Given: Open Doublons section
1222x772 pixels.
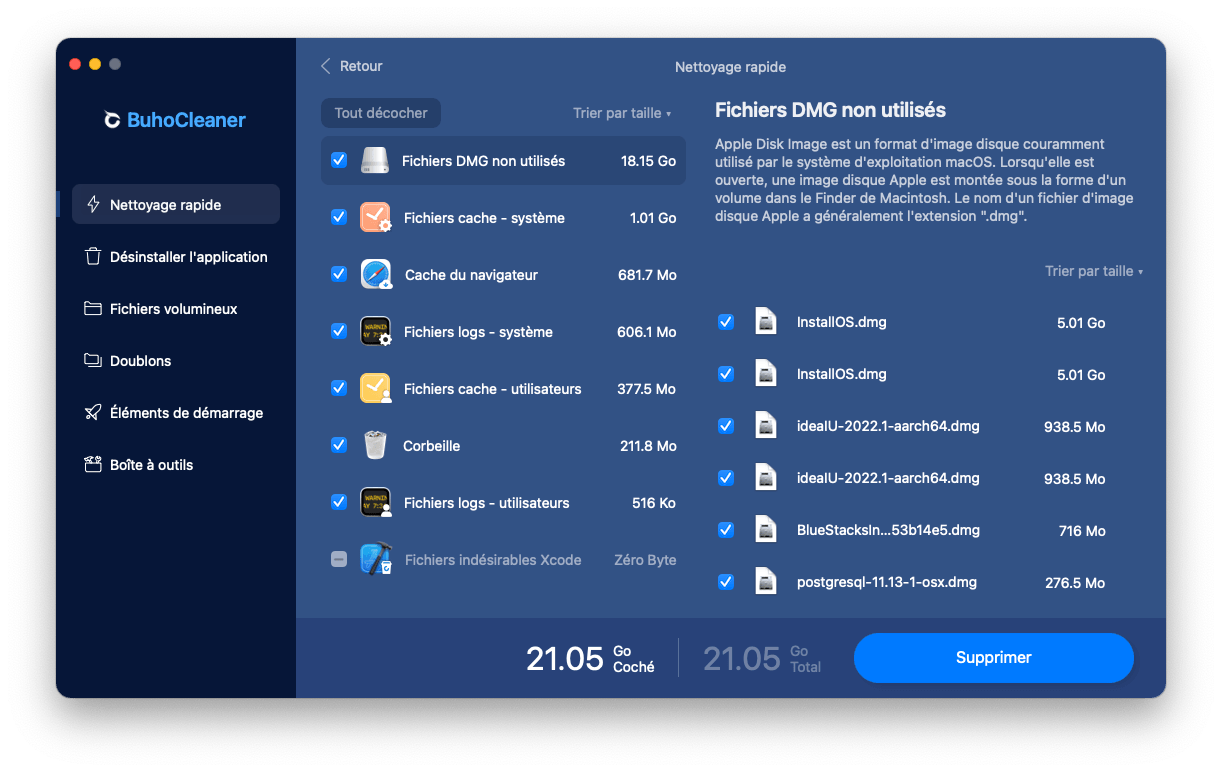Looking at the screenshot, I should (x=176, y=360).
